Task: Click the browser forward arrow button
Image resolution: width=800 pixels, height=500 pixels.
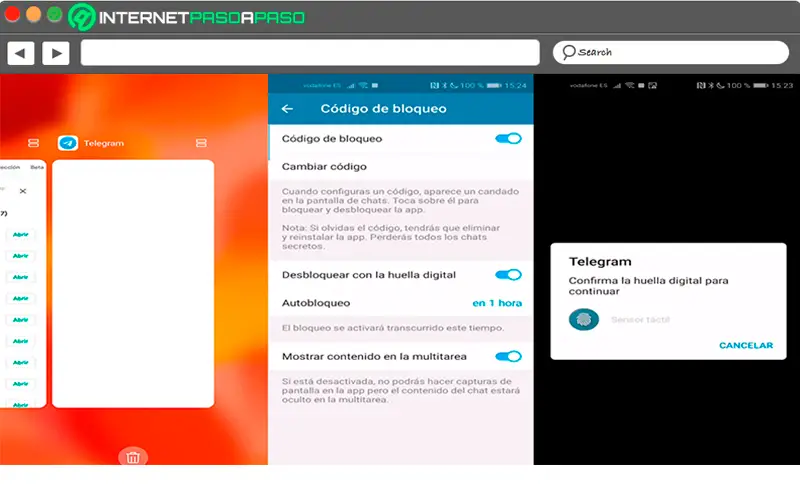Action: click(56, 53)
